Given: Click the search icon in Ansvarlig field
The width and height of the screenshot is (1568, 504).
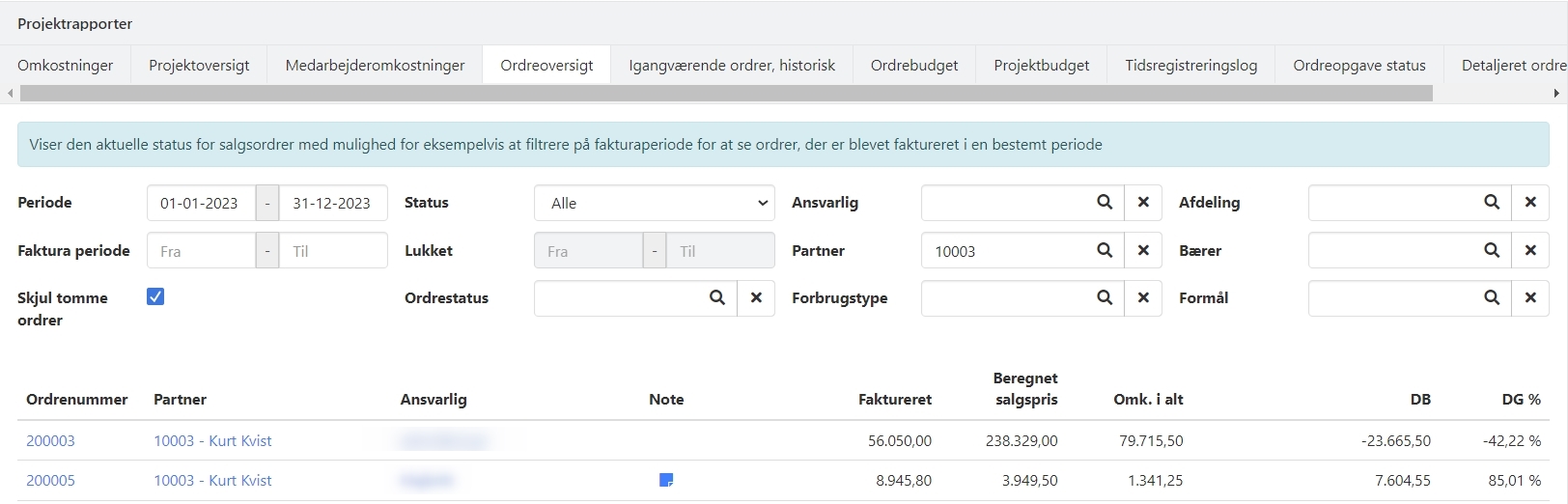Looking at the screenshot, I should click(x=1105, y=203).
